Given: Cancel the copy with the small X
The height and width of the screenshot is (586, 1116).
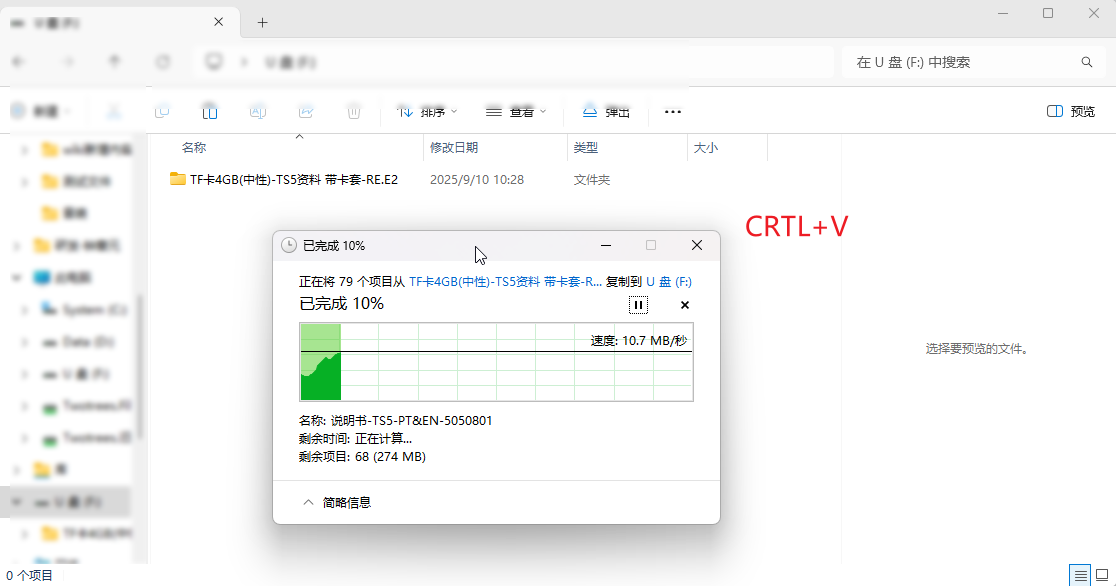Looking at the screenshot, I should click(685, 304).
